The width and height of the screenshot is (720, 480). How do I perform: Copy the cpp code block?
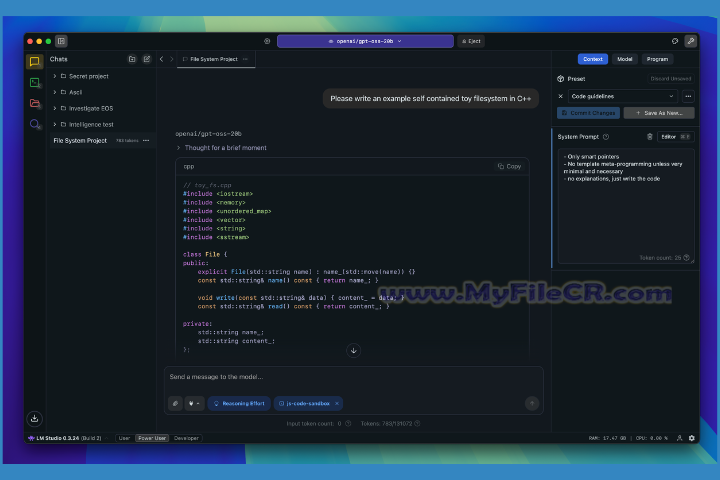coord(510,166)
